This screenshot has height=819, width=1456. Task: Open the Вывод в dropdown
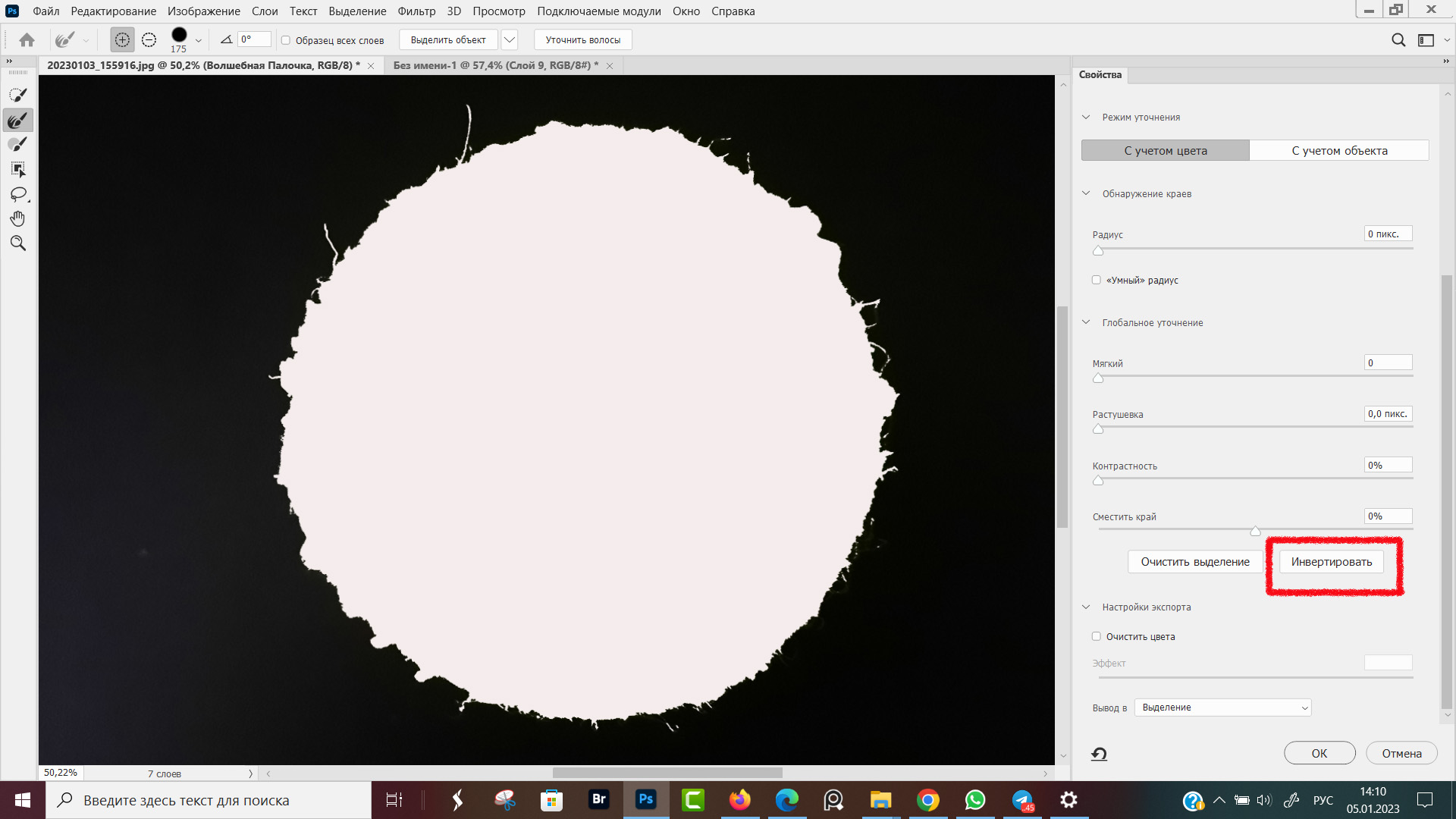1222,708
